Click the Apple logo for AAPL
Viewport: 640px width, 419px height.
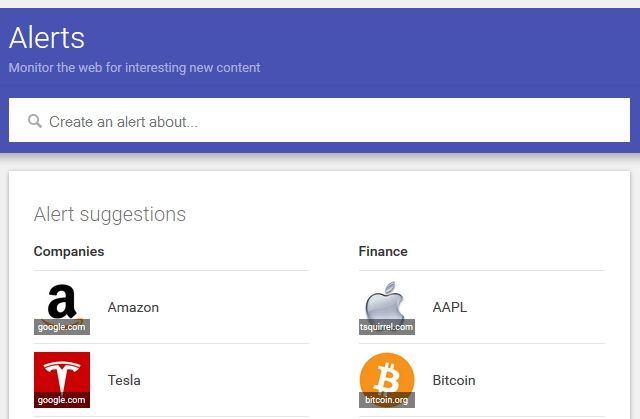(387, 307)
